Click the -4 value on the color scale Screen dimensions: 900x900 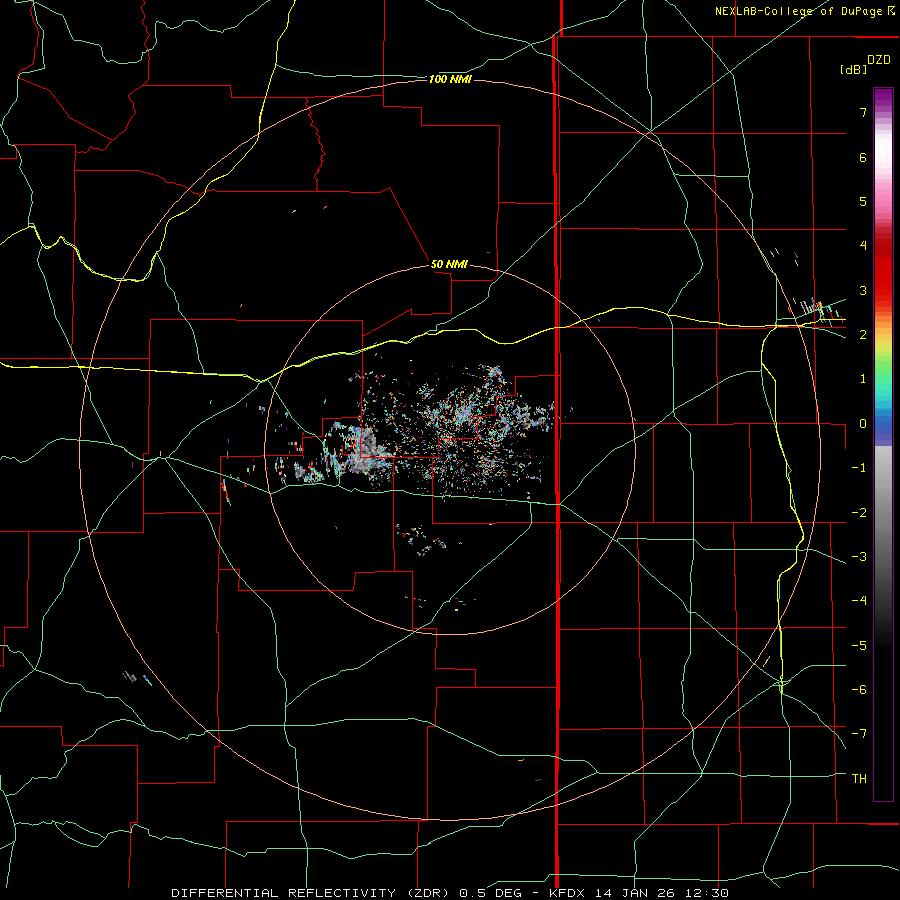[859, 601]
